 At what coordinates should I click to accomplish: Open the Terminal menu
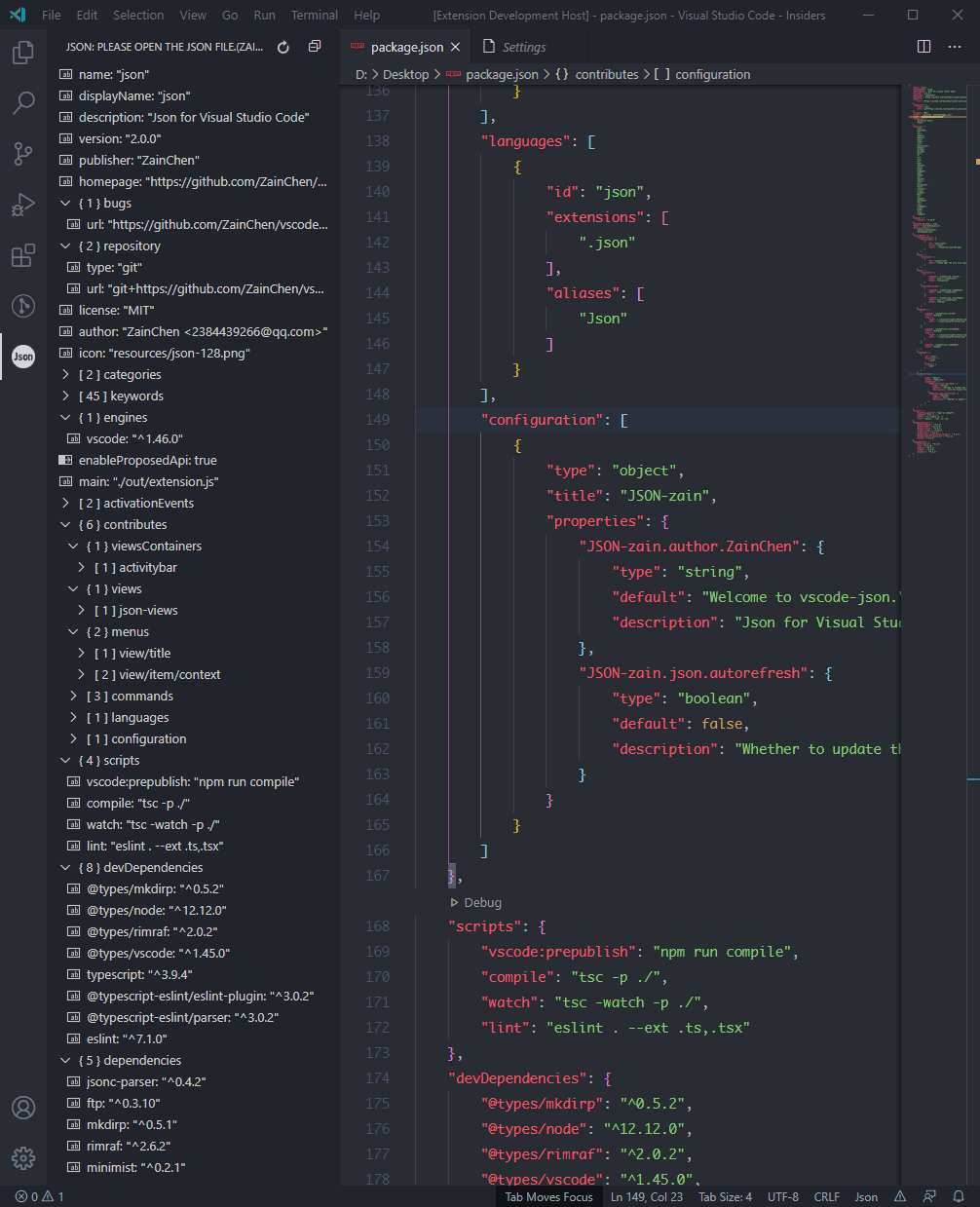point(314,15)
